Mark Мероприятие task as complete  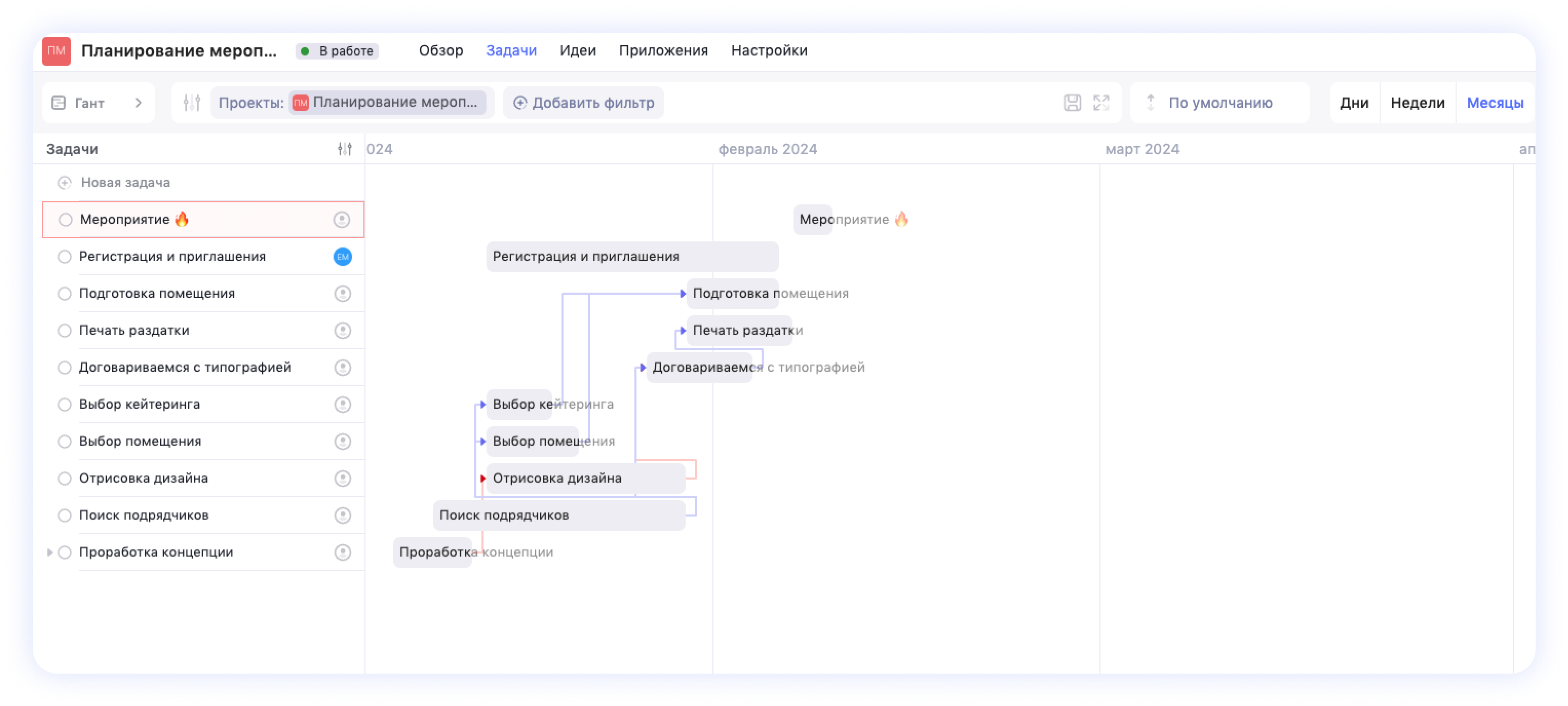(x=65, y=220)
